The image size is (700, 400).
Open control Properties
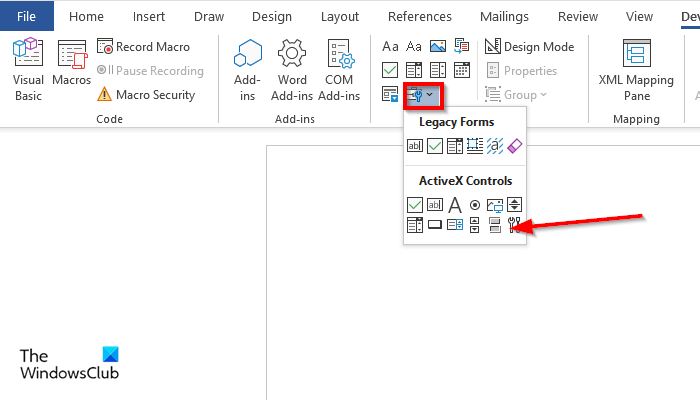coord(521,71)
